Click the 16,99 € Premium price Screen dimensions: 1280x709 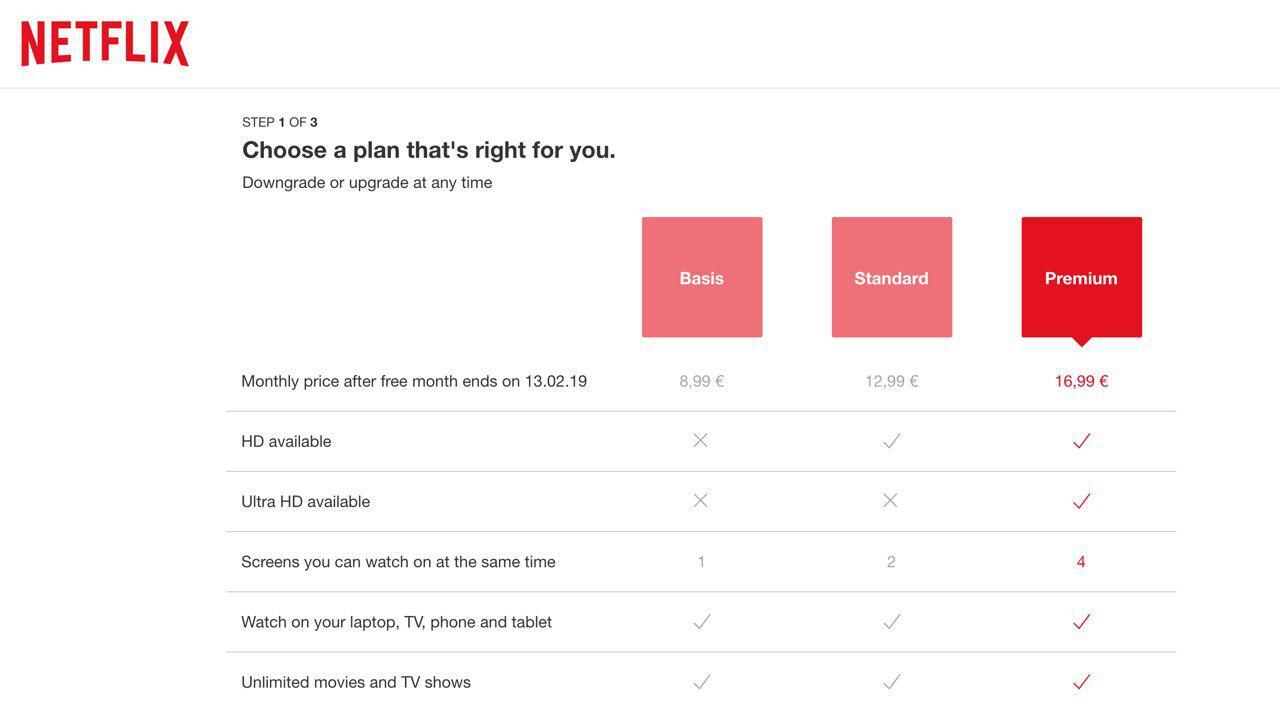coord(1081,381)
